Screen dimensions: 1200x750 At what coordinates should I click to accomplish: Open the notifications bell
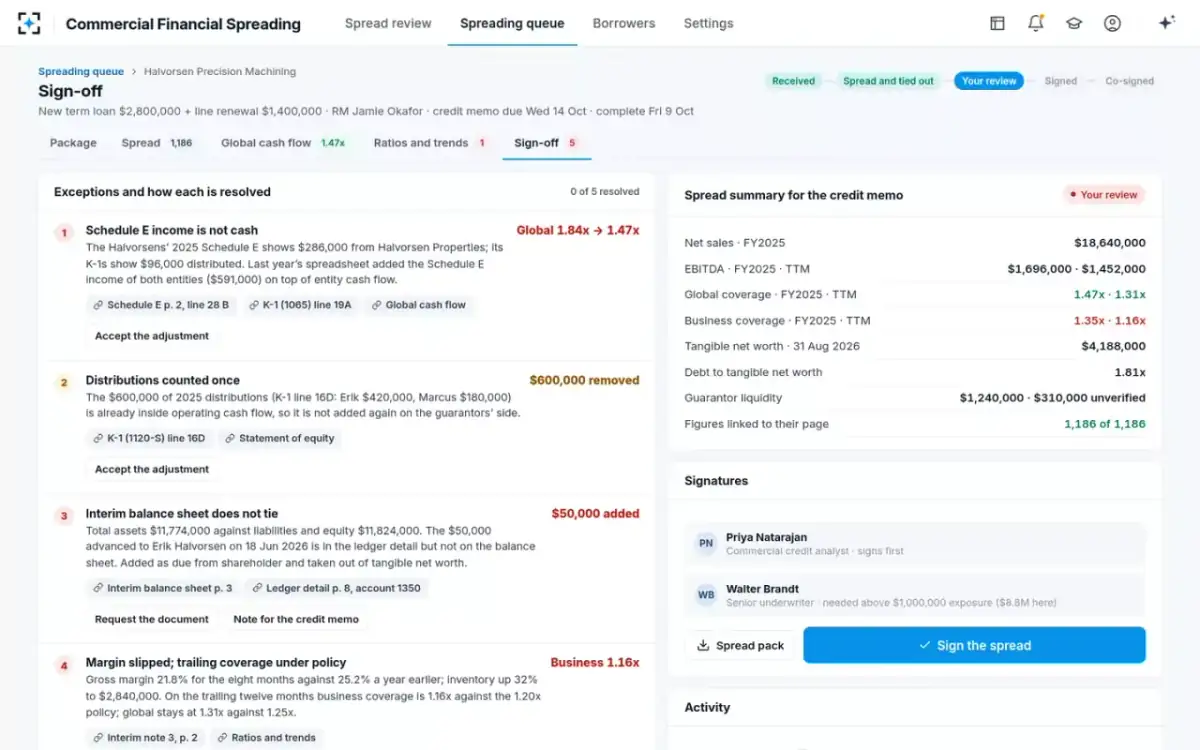(x=1036, y=23)
